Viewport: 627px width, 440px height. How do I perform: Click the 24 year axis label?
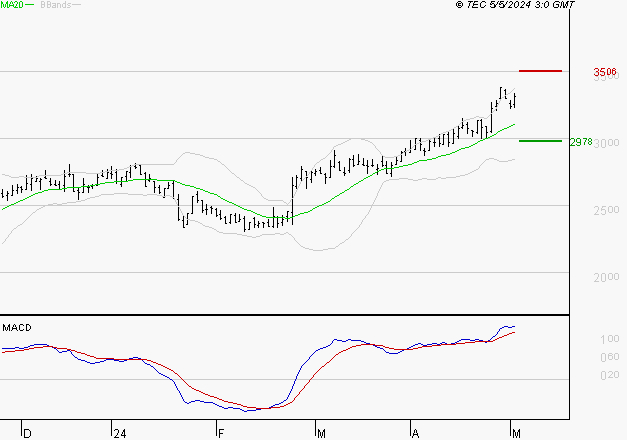120,434
